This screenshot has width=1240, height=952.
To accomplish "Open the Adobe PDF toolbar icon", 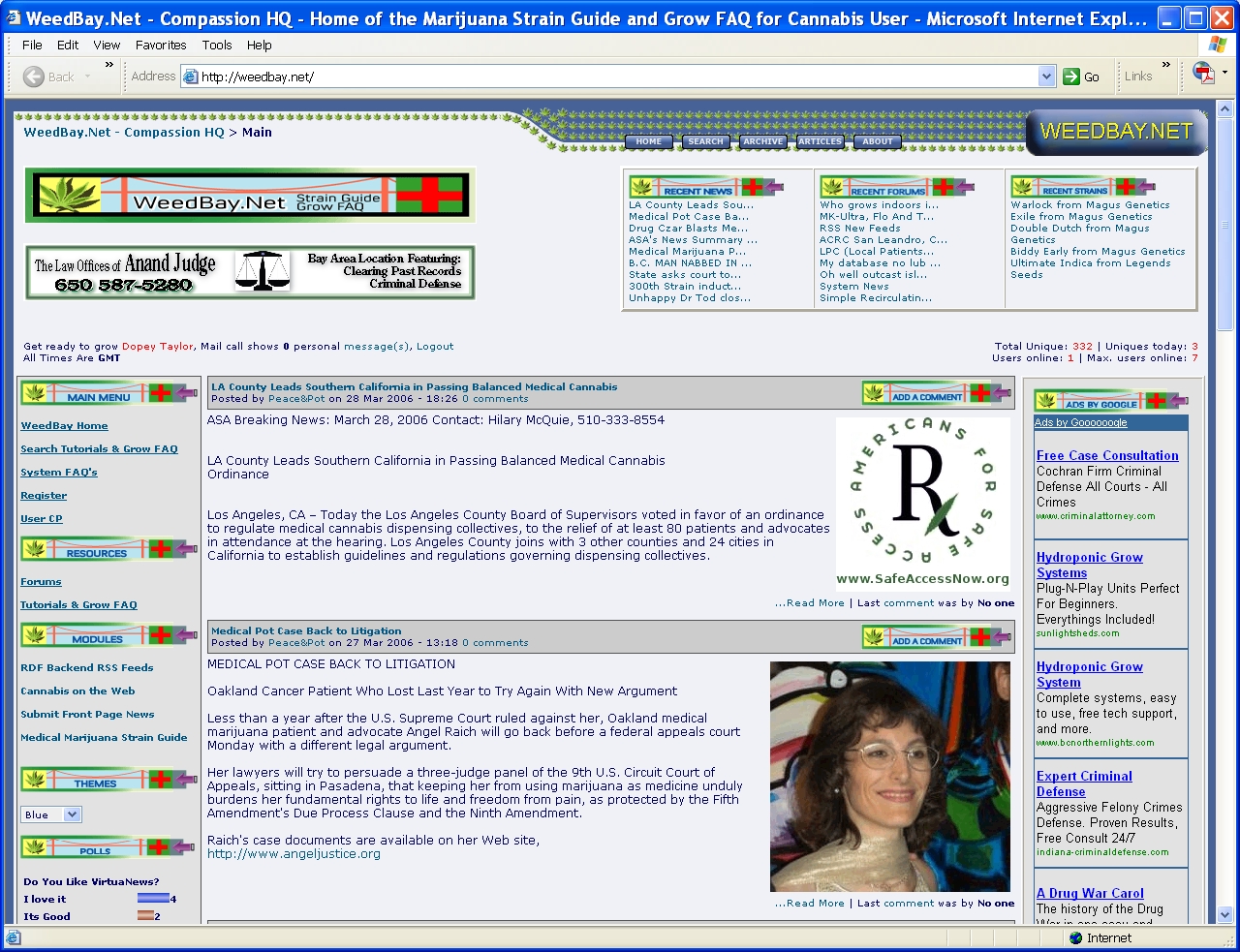I will 1203,74.
